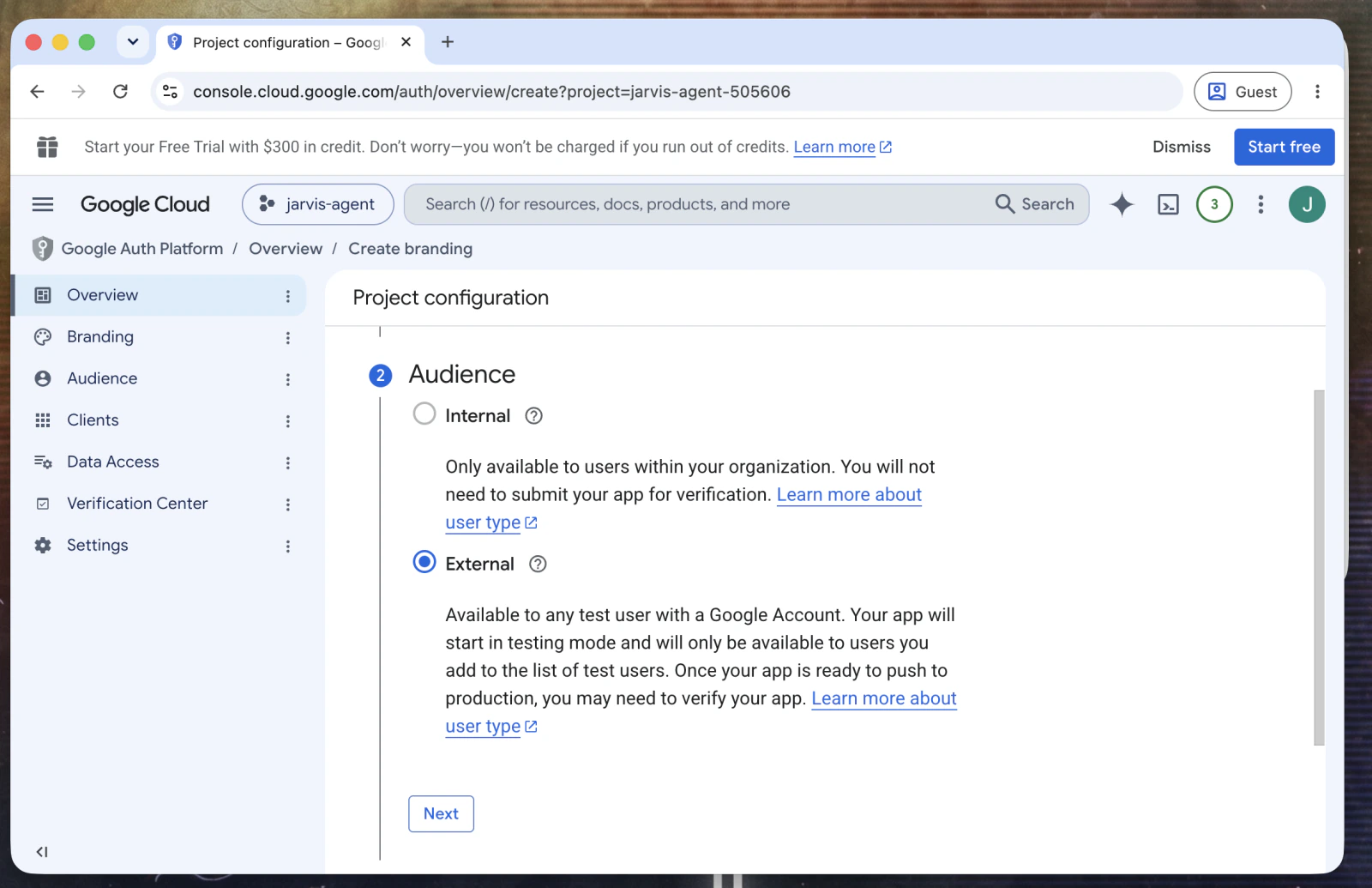The image size is (1372, 888).
Task: Click the Verification Center checkbox icon
Action: point(43,504)
